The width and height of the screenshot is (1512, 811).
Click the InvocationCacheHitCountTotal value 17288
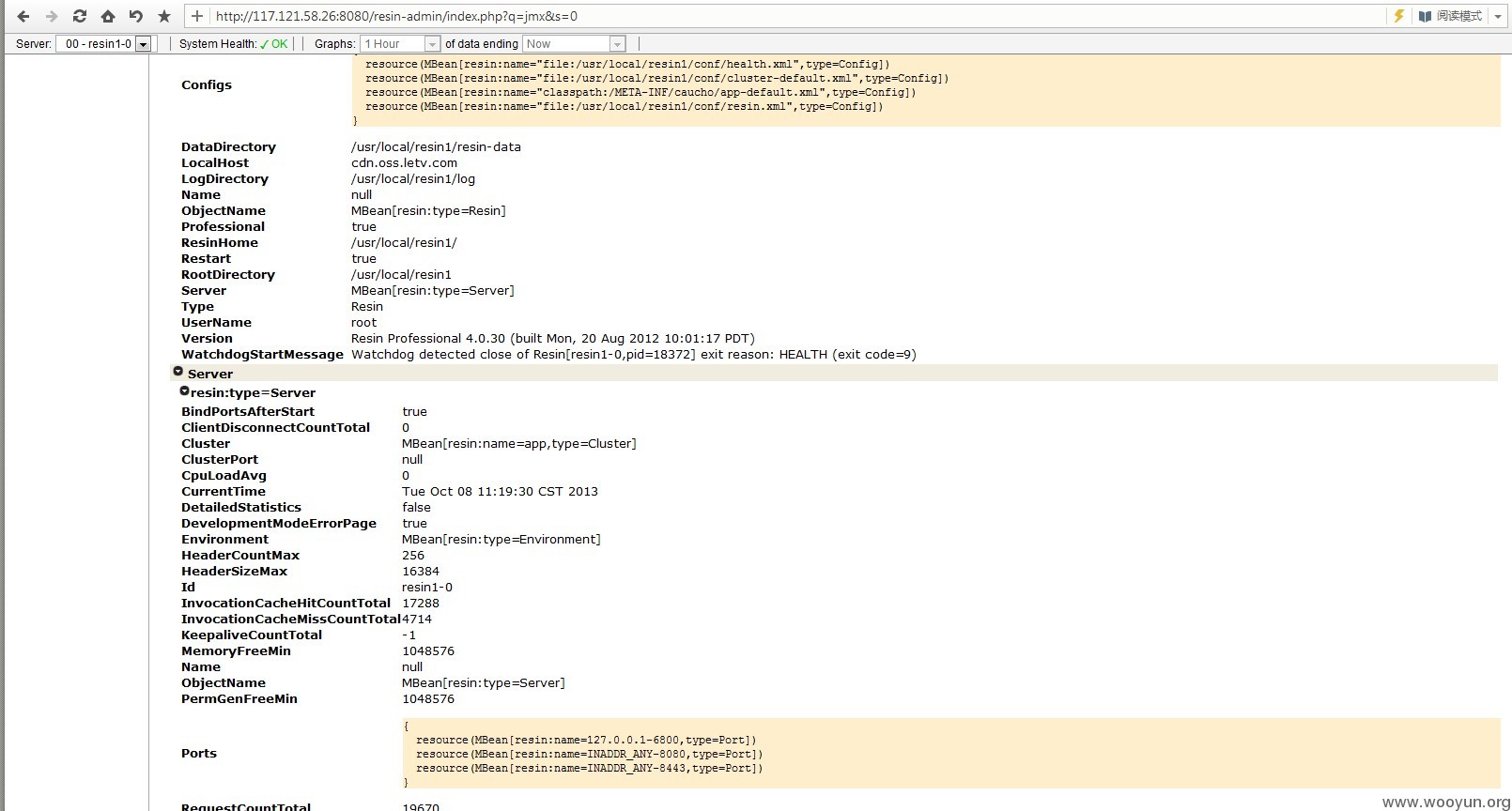coord(421,603)
